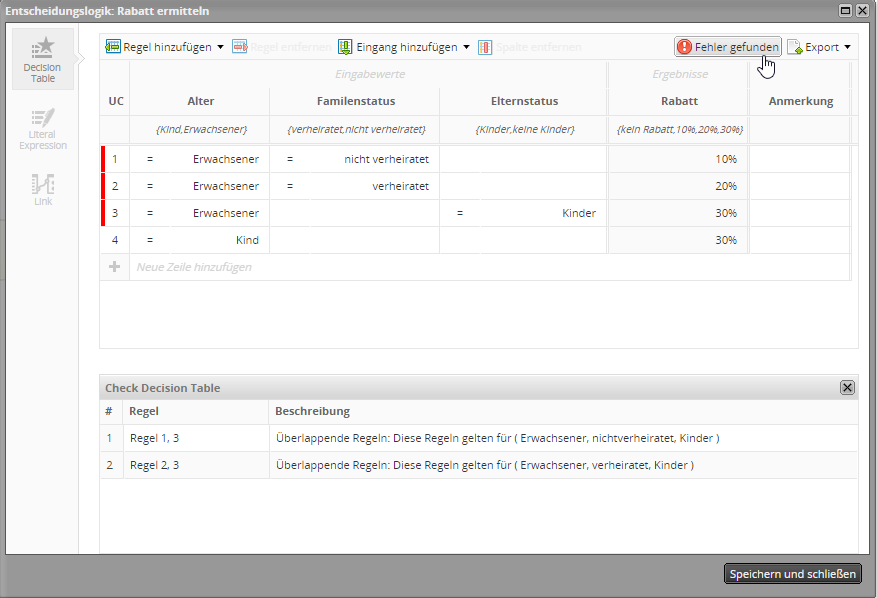Close the Check Decision Table panel

tap(847, 387)
